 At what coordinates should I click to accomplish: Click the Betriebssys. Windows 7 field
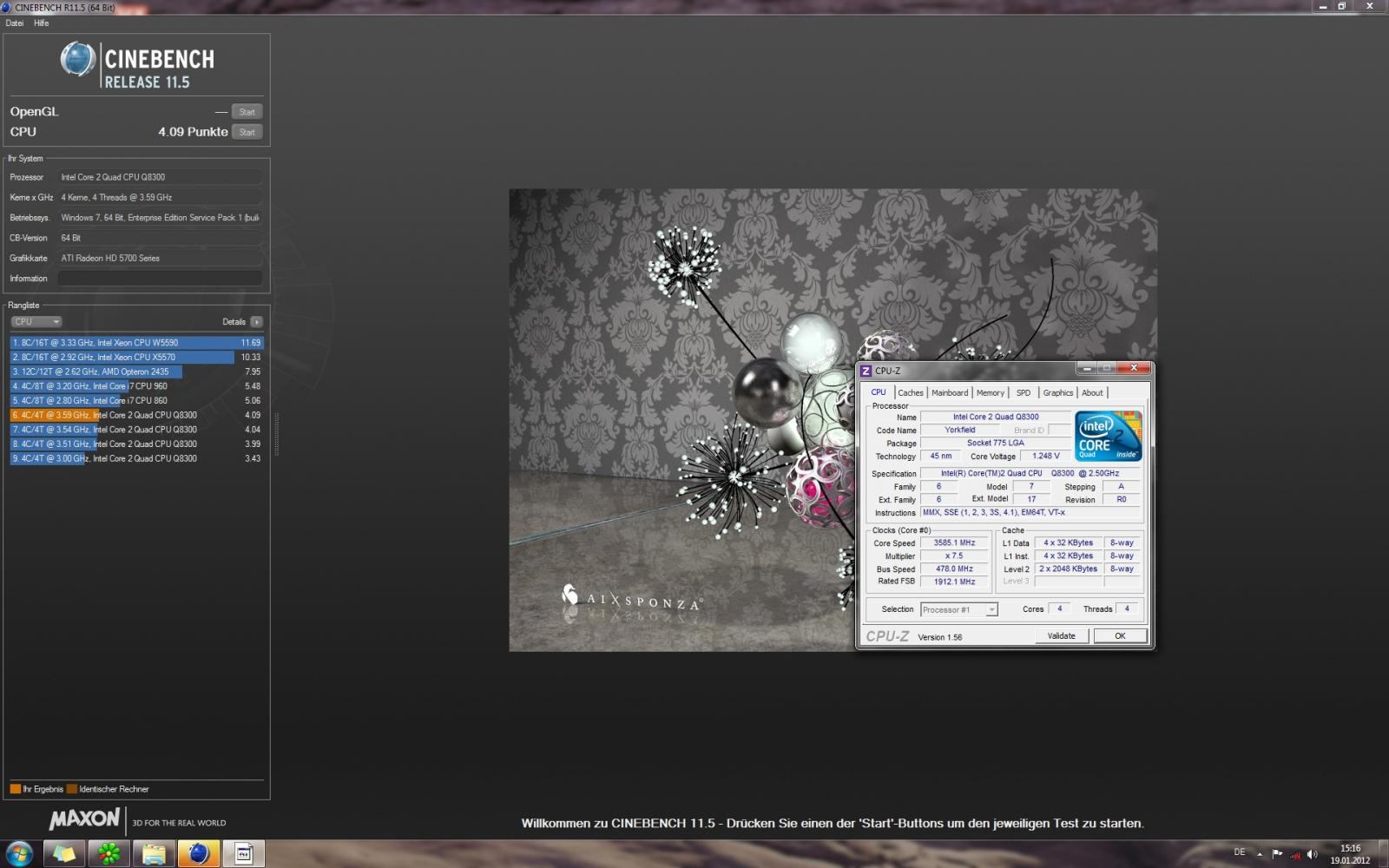pos(160,218)
